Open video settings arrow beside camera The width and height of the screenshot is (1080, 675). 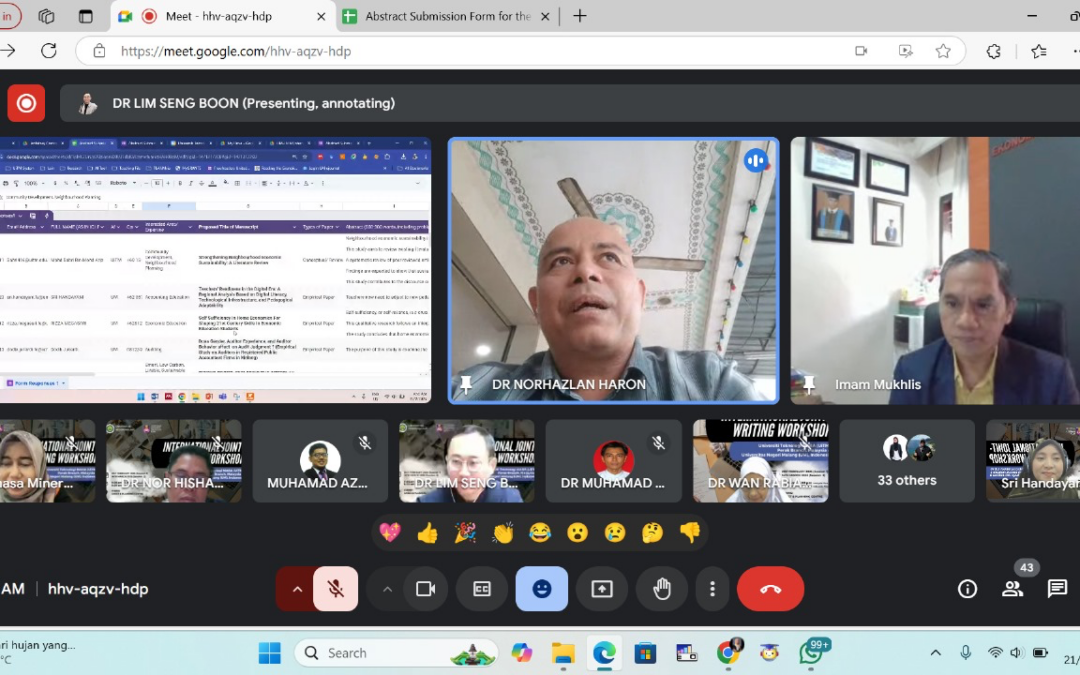pos(387,589)
